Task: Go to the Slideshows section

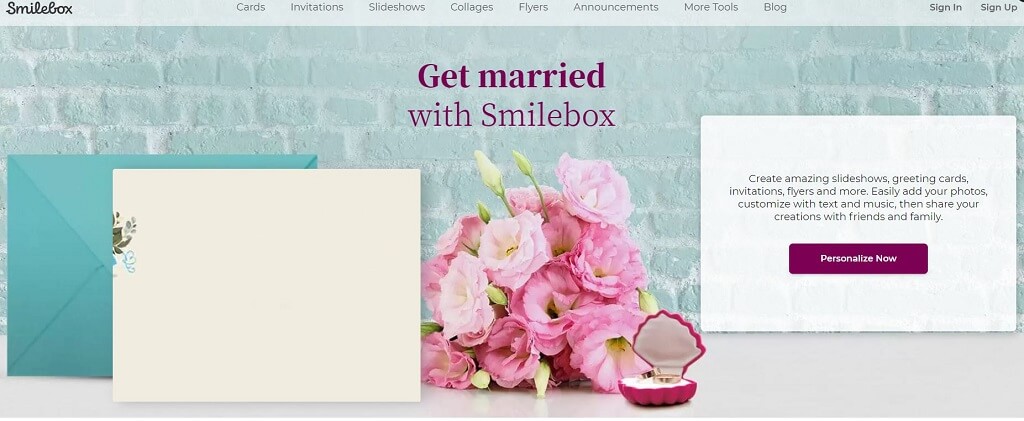Action: point(396,7)
